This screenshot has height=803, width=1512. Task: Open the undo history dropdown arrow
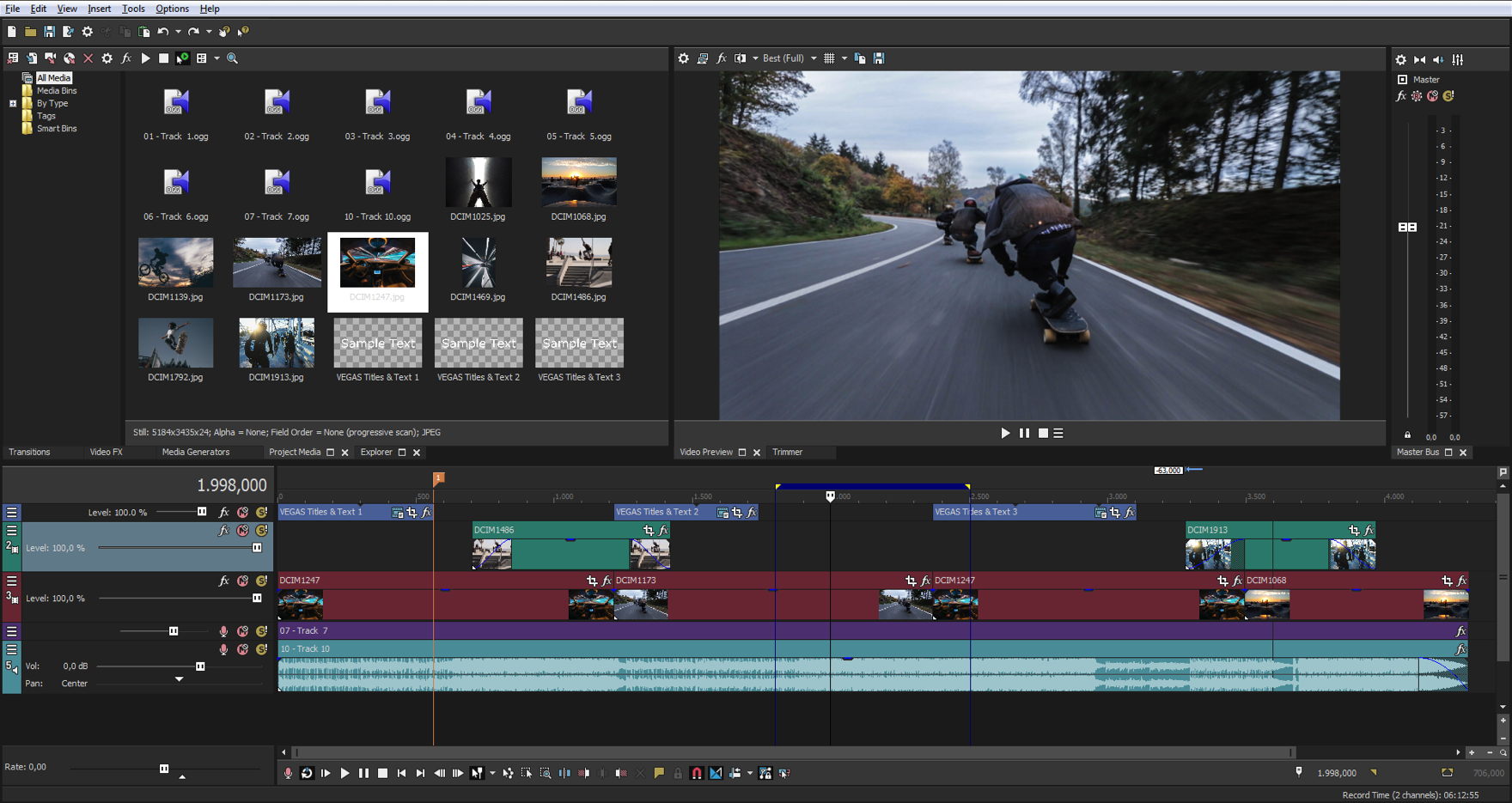coord(178,32)
